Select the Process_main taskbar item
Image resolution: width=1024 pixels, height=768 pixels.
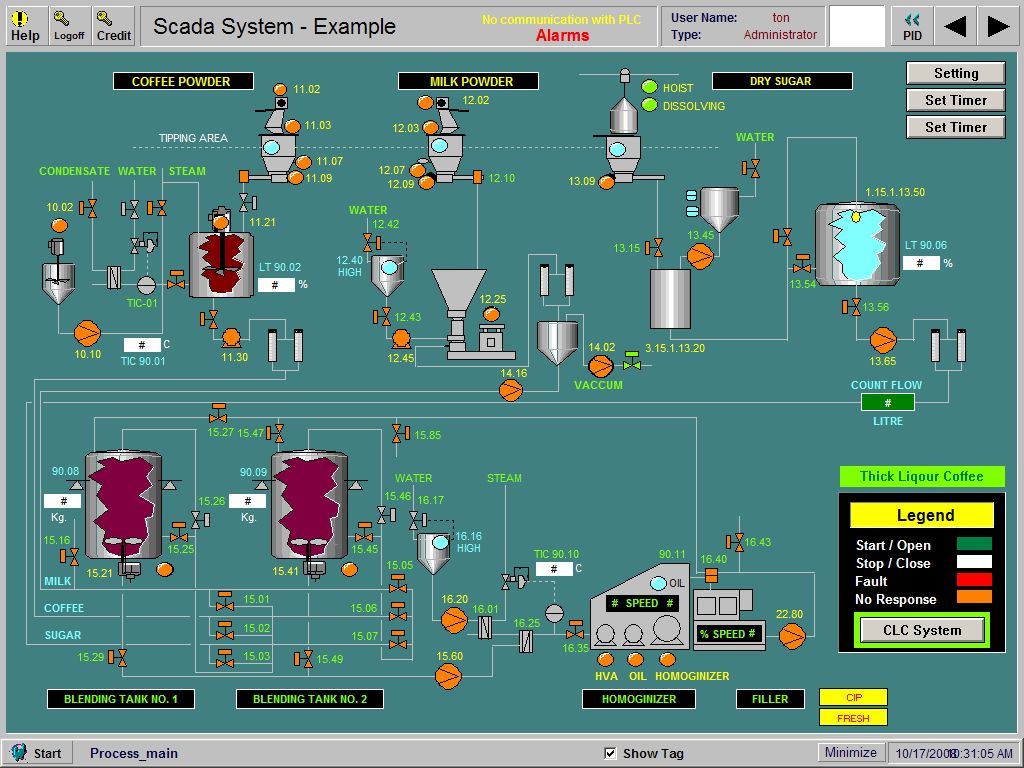pos(133,752)
